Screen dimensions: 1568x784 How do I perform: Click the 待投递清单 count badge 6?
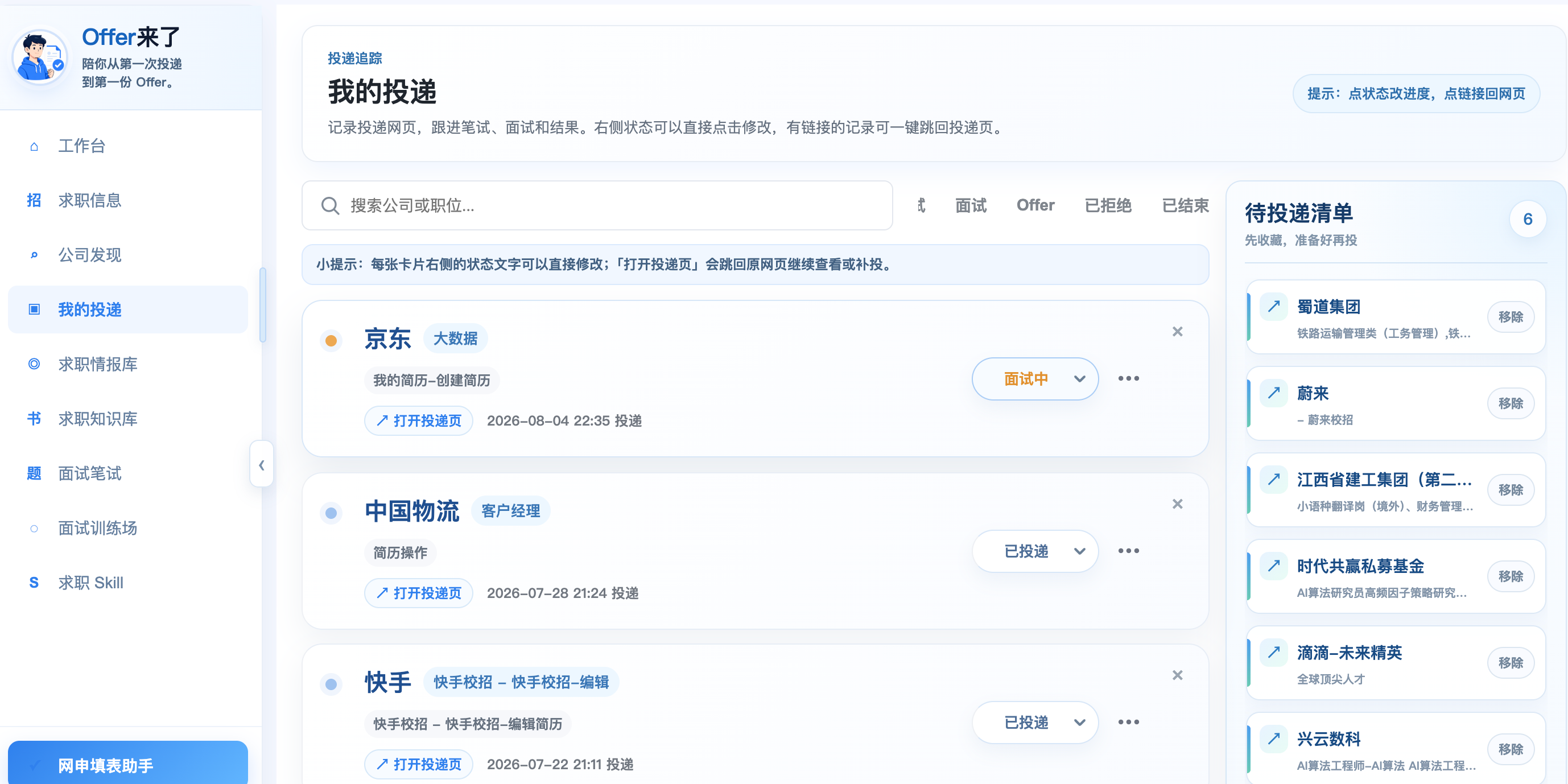(1527, 219)
